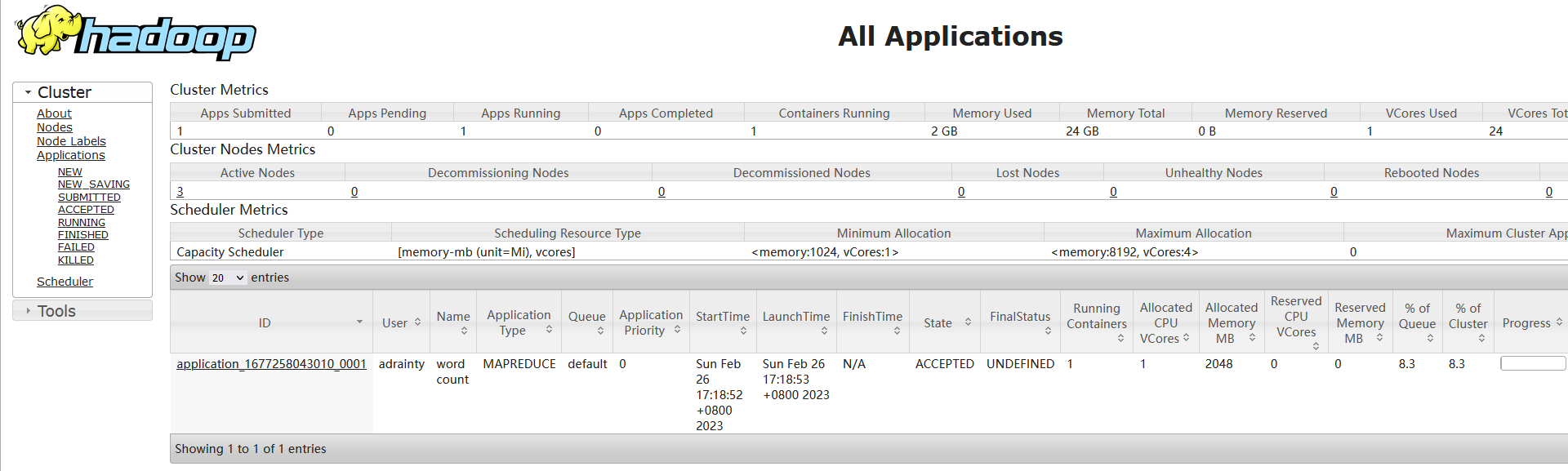Expand the Tools section
The height and width of the screenshot is (471, 1568).
[x=82, y=311]
